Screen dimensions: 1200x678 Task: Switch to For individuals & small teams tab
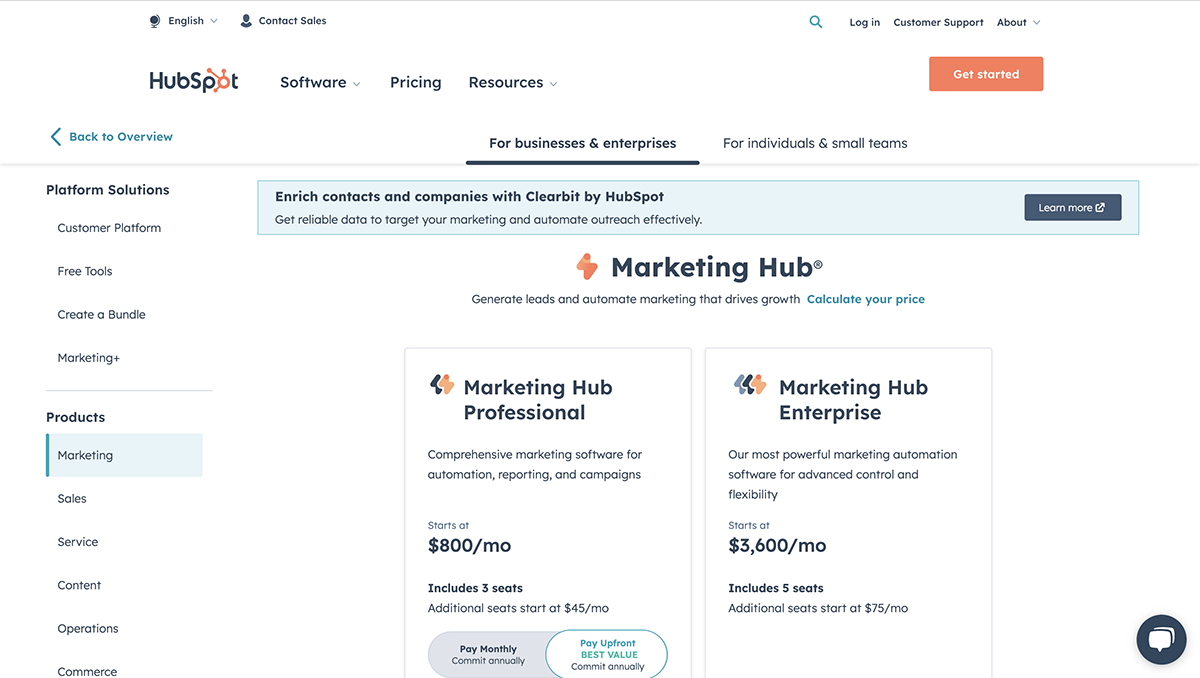pyautogui.click(x=815, y=143)
